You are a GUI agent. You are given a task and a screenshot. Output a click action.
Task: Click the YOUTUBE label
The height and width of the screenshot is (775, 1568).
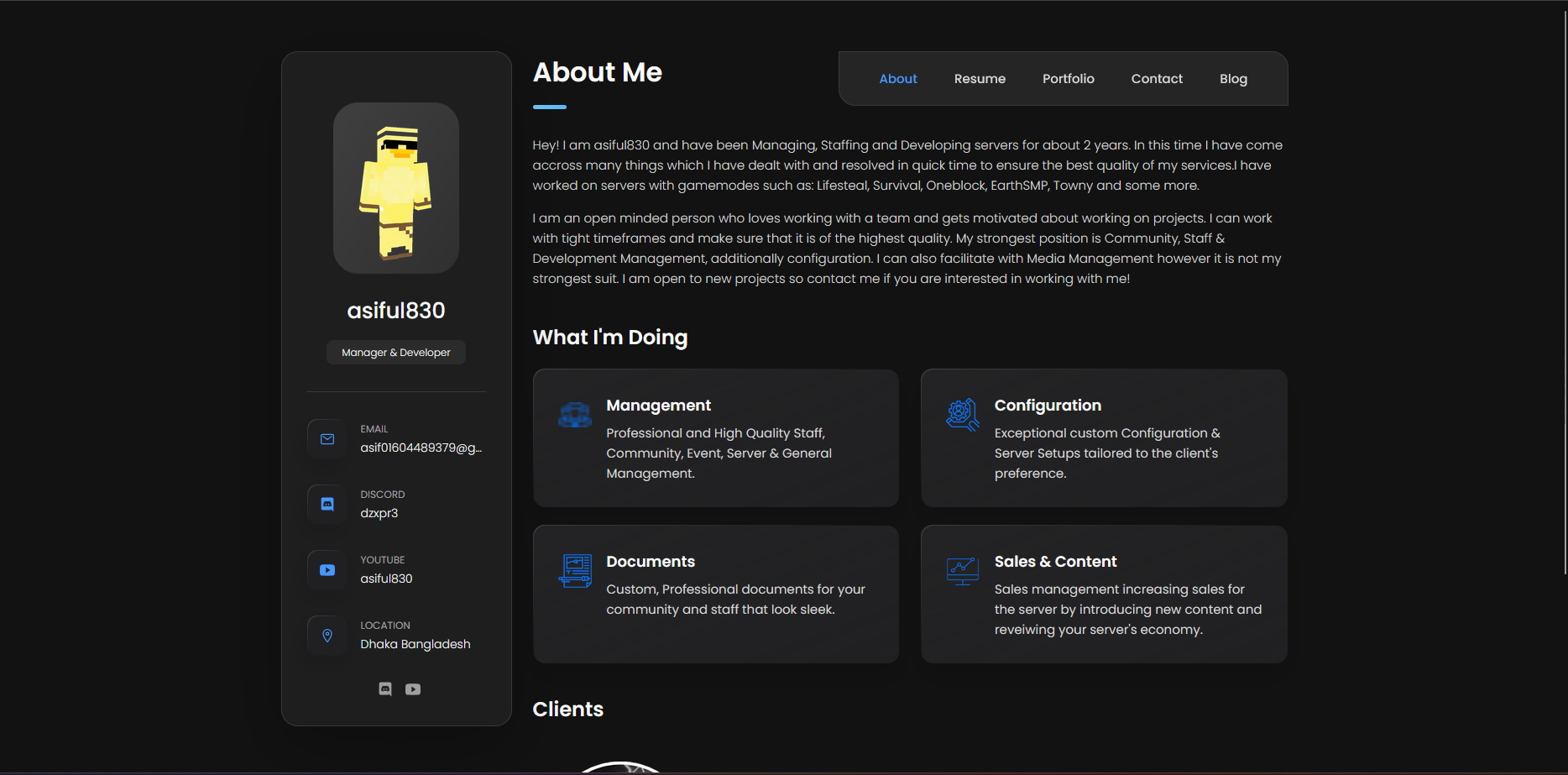[x=383, y=560]
